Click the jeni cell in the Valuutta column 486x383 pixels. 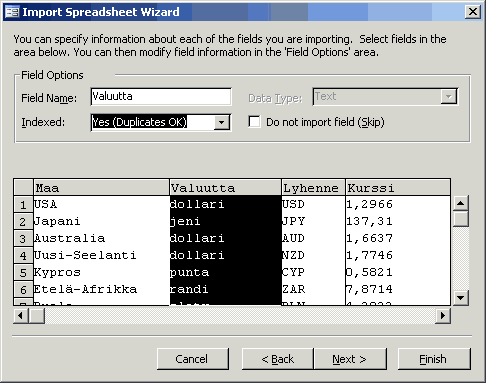226,221
